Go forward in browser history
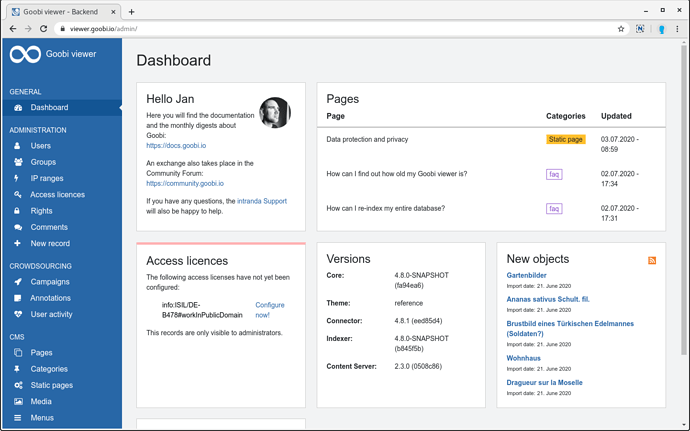Viewport: 690px width, 431px height. (28, 29)
